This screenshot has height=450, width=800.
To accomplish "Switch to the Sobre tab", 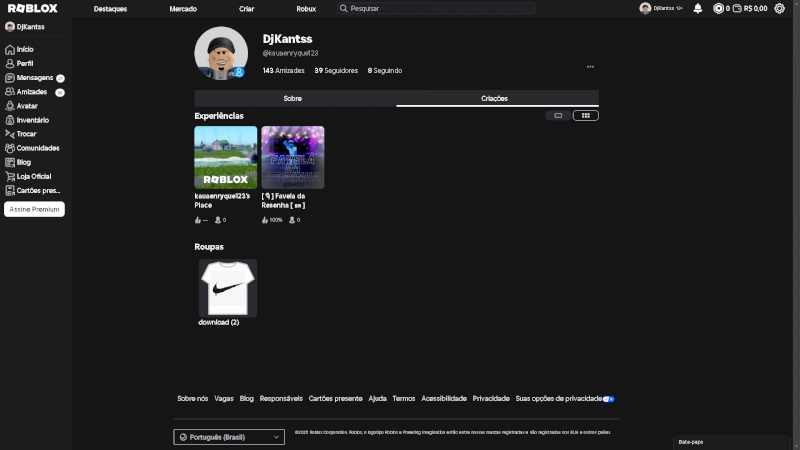I will [x=293, y=98].
